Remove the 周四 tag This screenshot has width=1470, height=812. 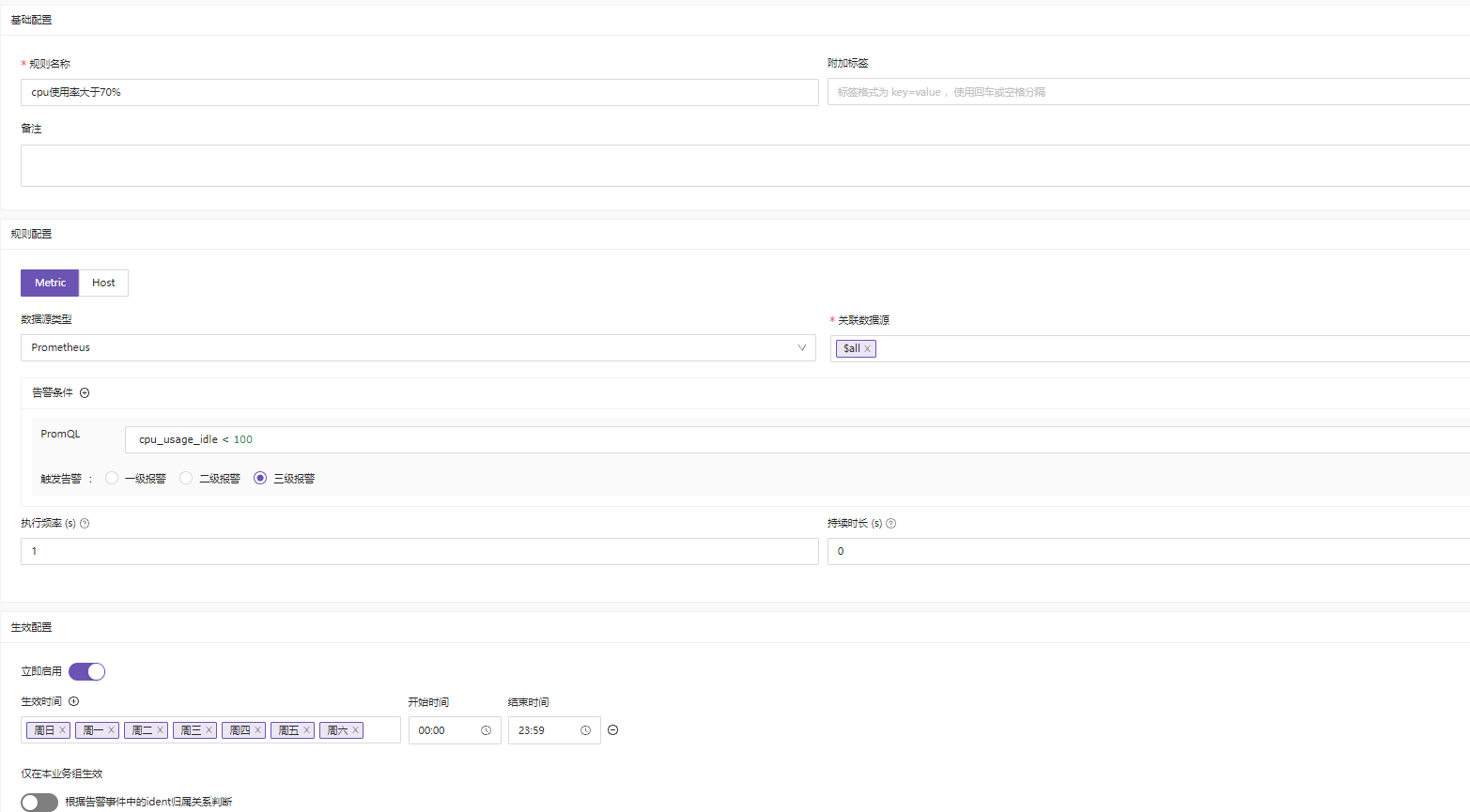coord(257,730)
